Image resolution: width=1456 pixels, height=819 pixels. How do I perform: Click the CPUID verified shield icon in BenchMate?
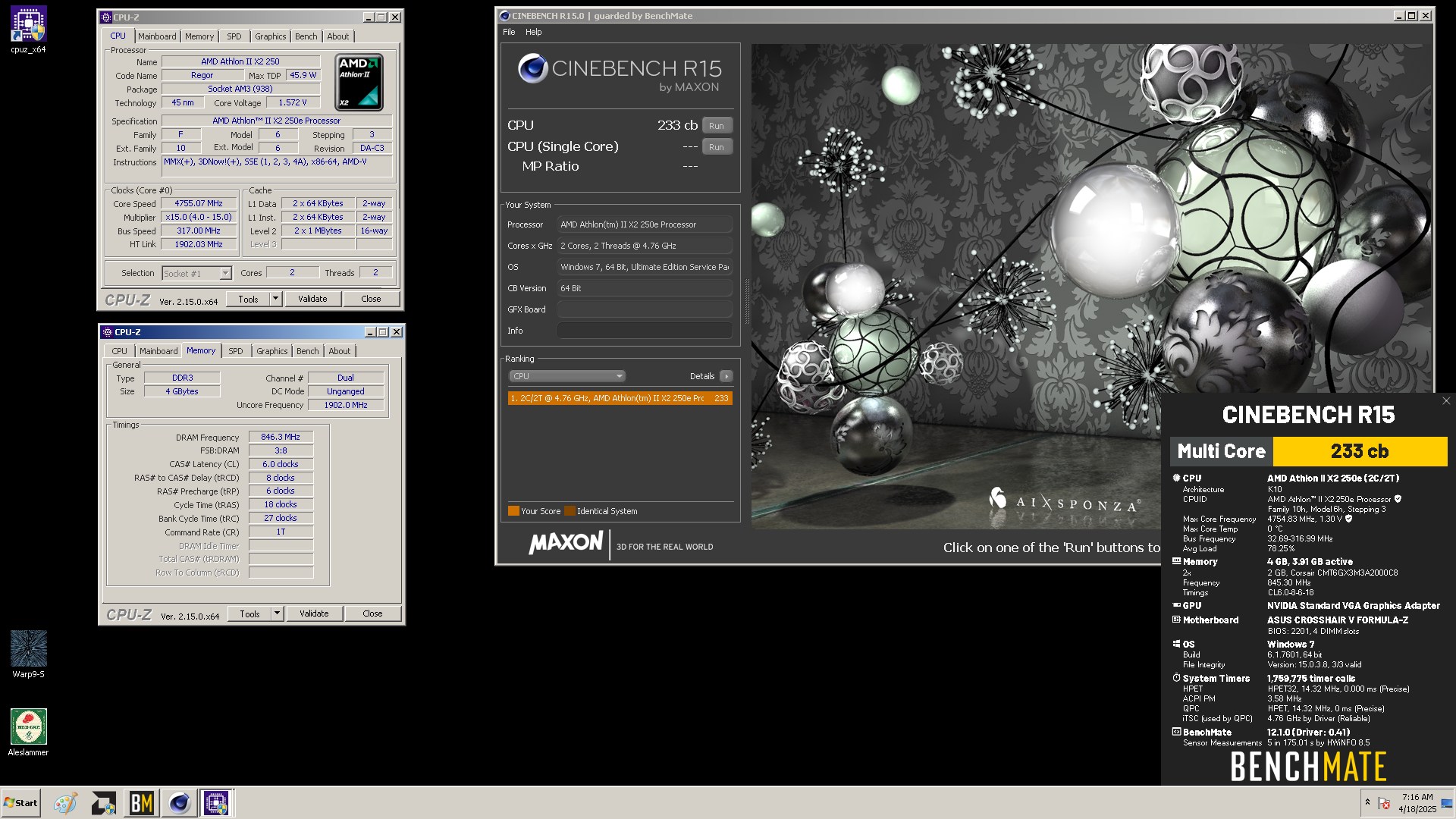[x=1398, y=499]
